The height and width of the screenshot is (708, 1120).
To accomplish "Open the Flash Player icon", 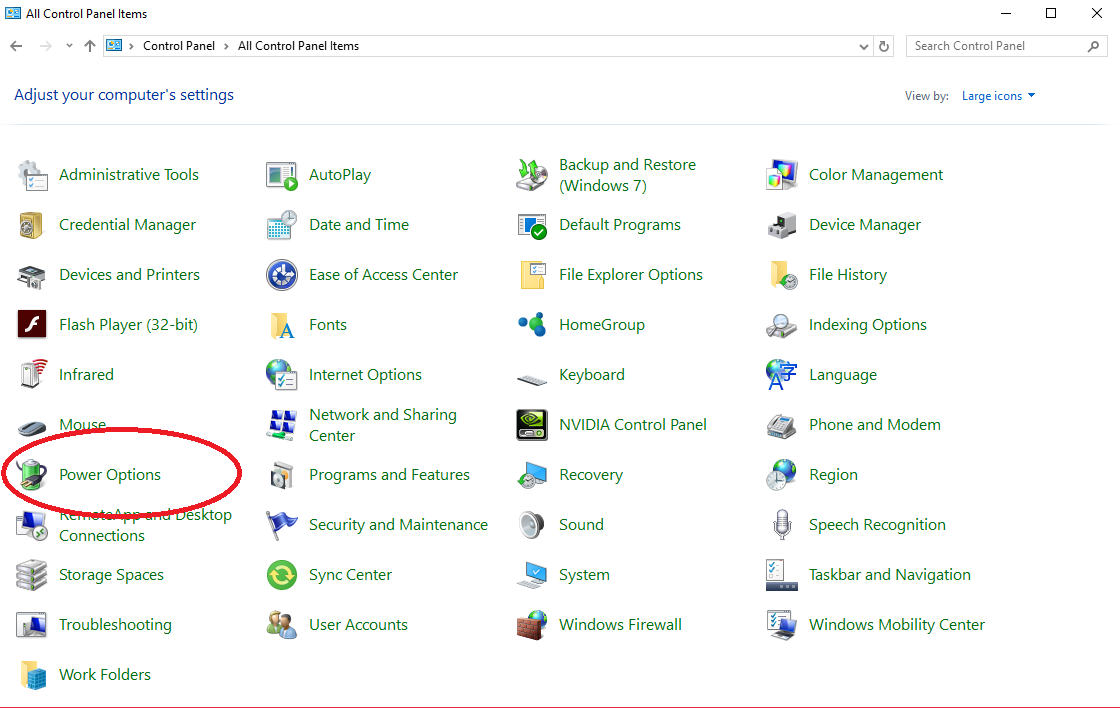I will (32, 325).
